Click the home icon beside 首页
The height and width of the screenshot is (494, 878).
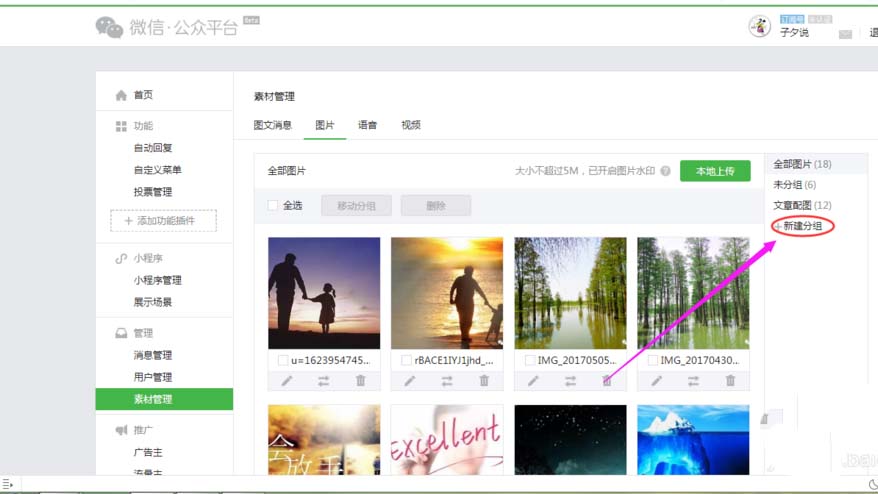click(121, 95)
